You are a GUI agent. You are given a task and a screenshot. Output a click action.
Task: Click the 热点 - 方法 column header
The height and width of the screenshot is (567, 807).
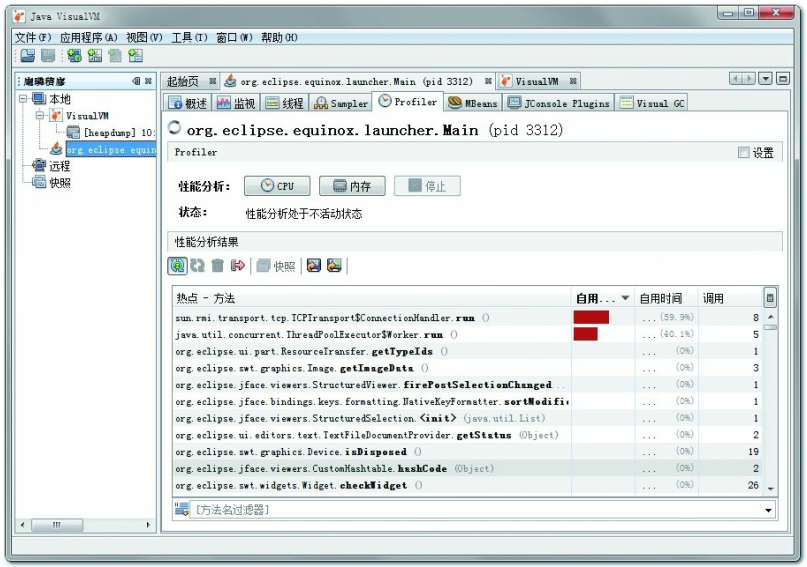372,298
